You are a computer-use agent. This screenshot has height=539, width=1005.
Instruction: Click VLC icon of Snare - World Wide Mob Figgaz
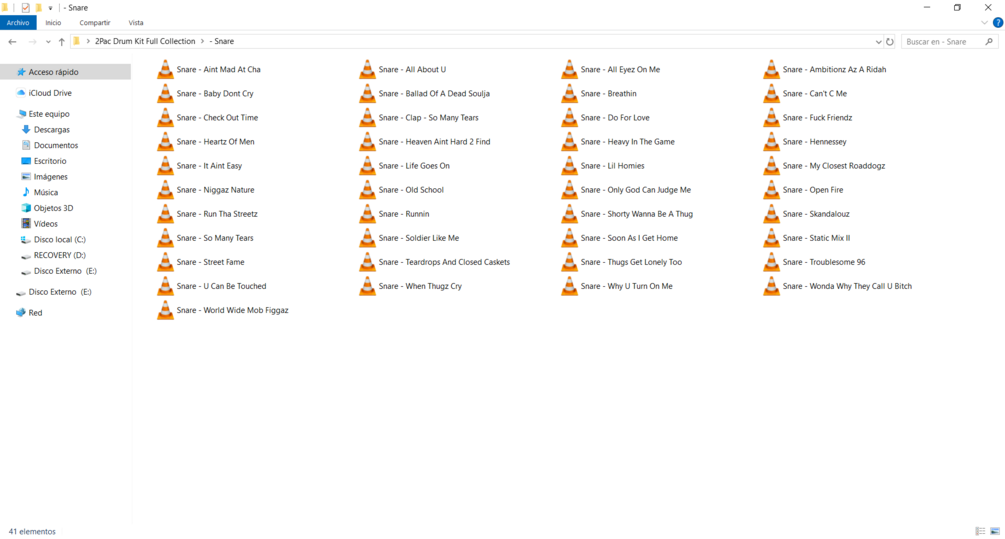tap(165, 310)
